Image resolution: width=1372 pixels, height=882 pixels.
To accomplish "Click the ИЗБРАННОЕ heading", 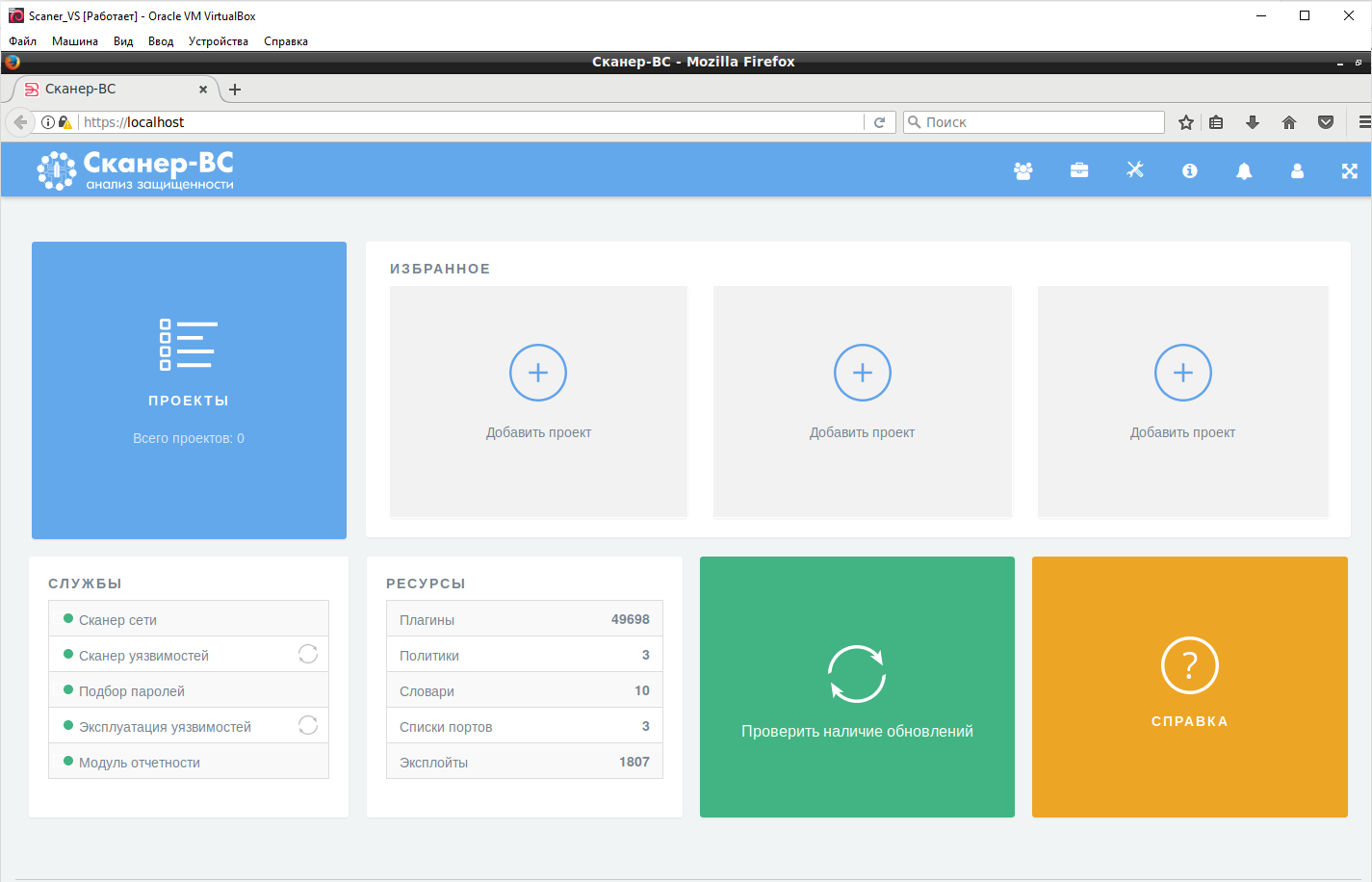I will coord(440,269).
